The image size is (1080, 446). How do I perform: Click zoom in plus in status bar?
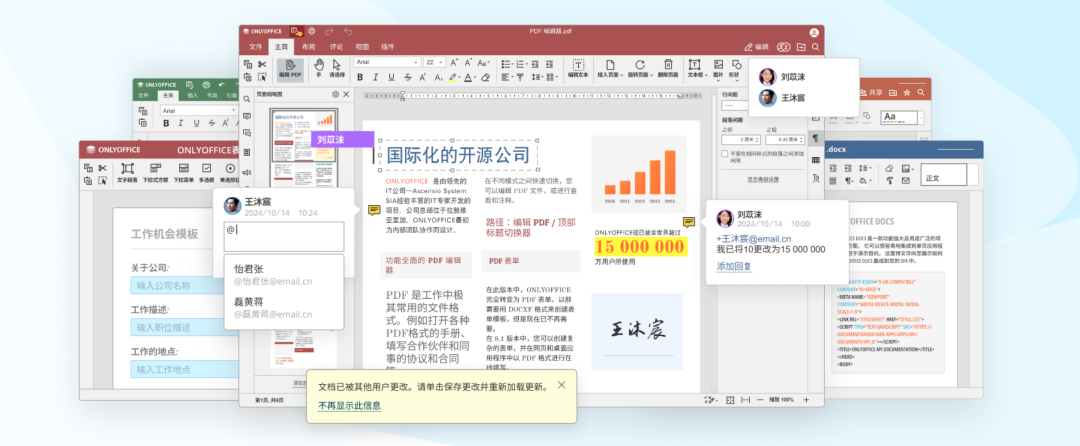(x=806, y=400)
